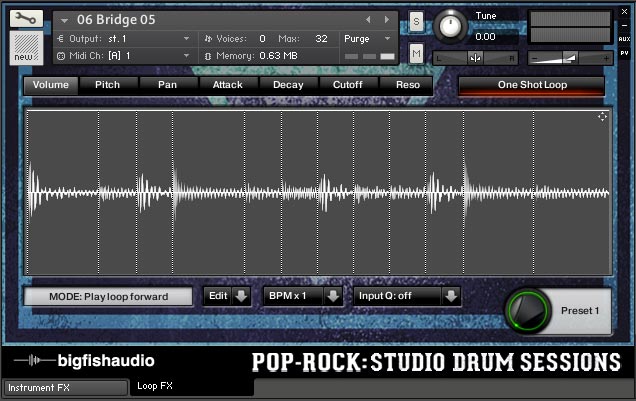The width and height of the screenshot is (636, 401).
Task: Go to previous instrument with left arrow
Action: point(368,19)
